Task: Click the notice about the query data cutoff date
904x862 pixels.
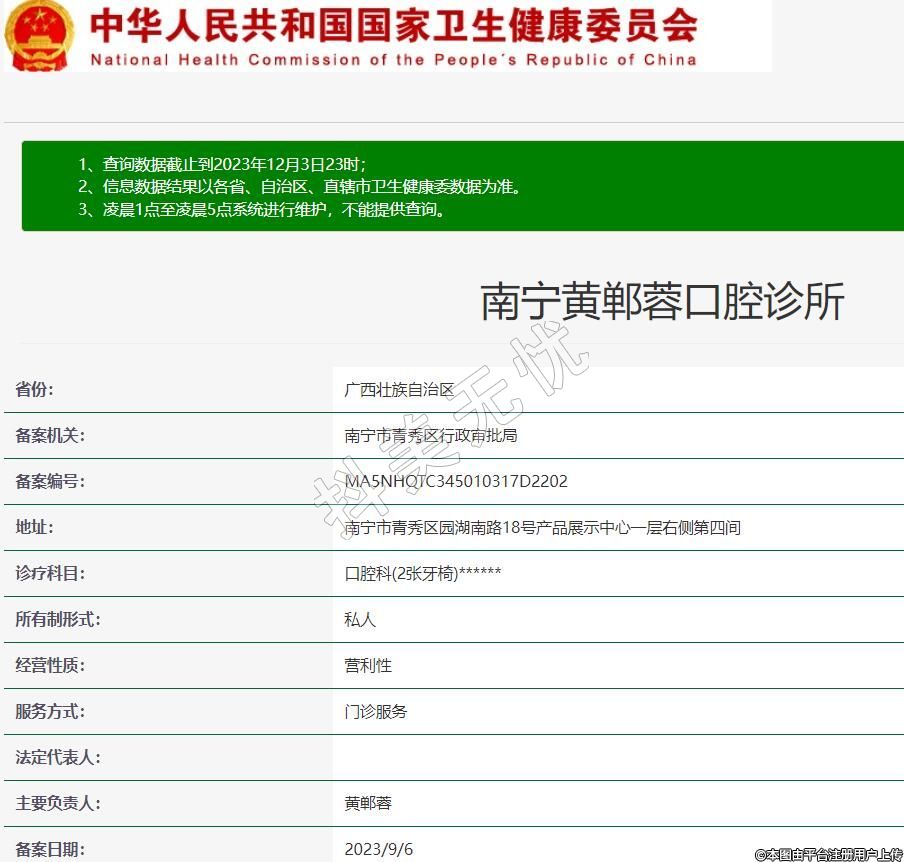Action: click(x=222, y=163)
